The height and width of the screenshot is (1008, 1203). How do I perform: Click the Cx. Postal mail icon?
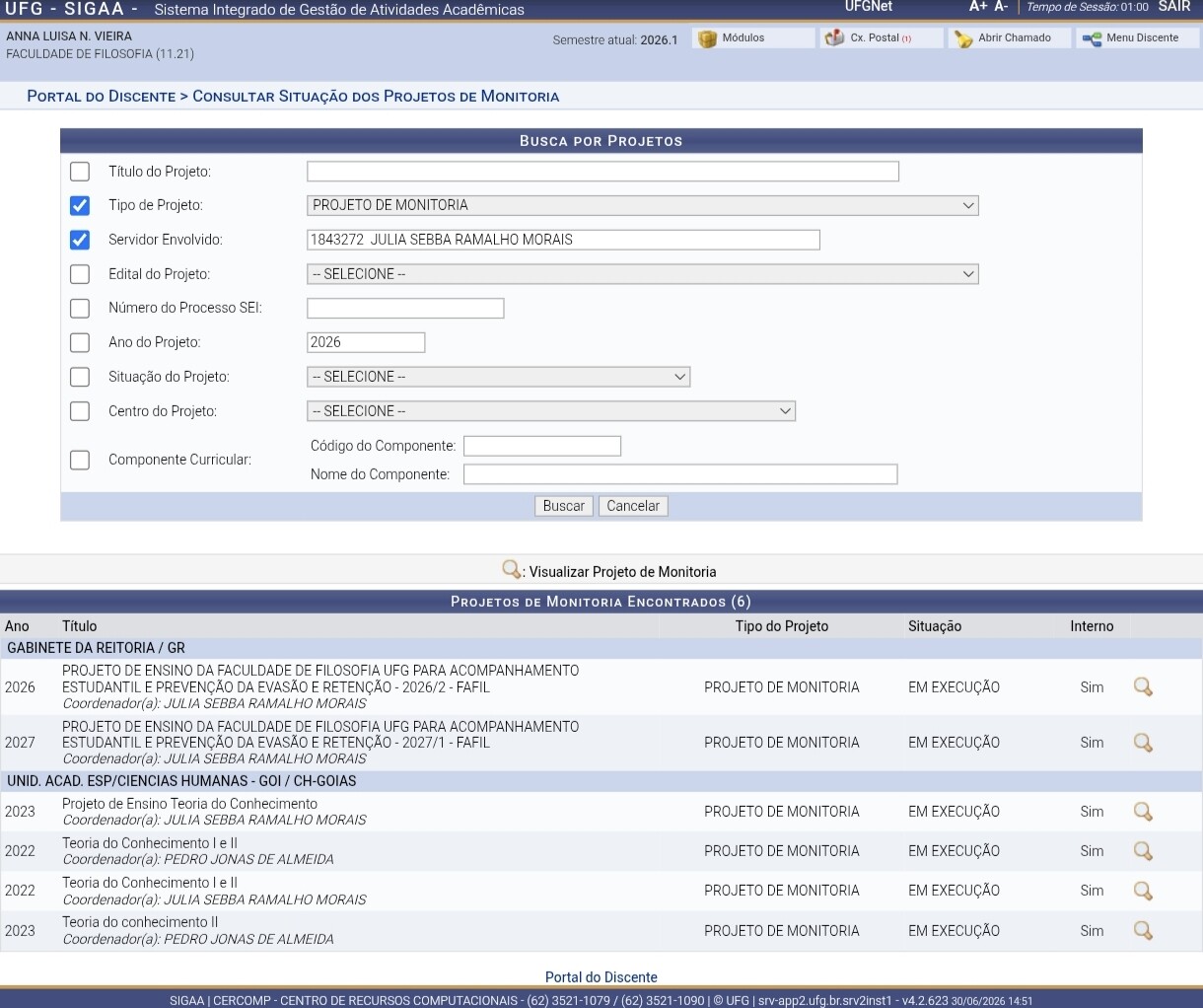pyautogui.click(x=835, y=38)
